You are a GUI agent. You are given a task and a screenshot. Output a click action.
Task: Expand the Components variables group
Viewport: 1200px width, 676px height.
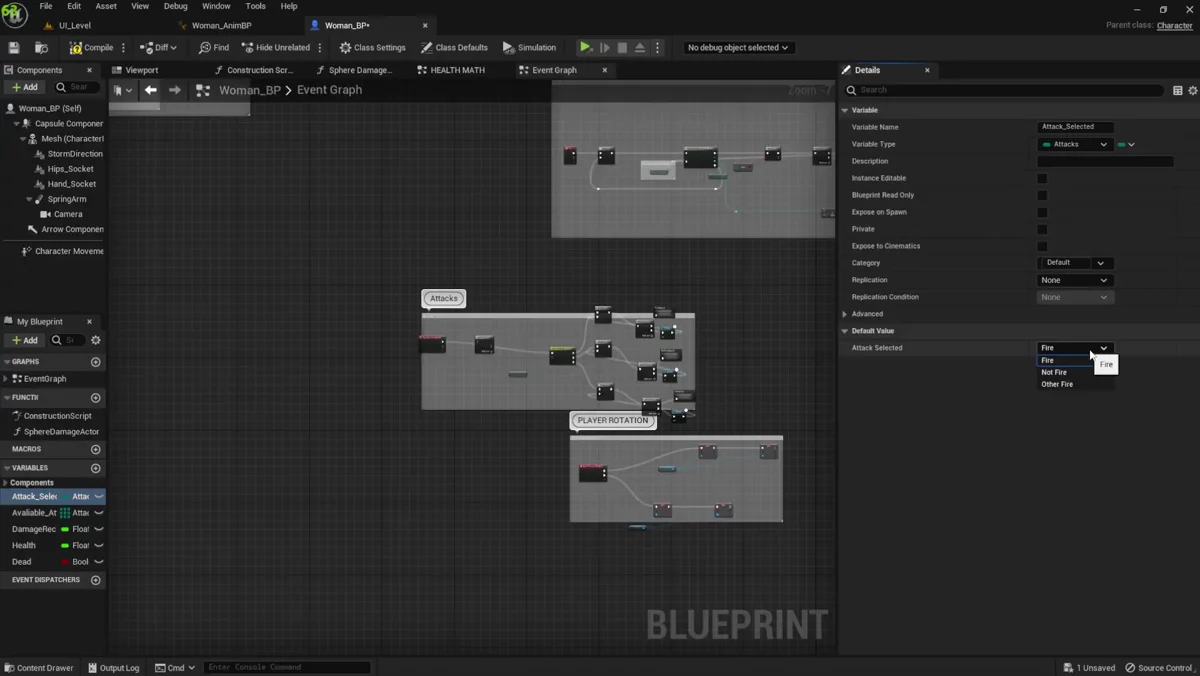5,483
